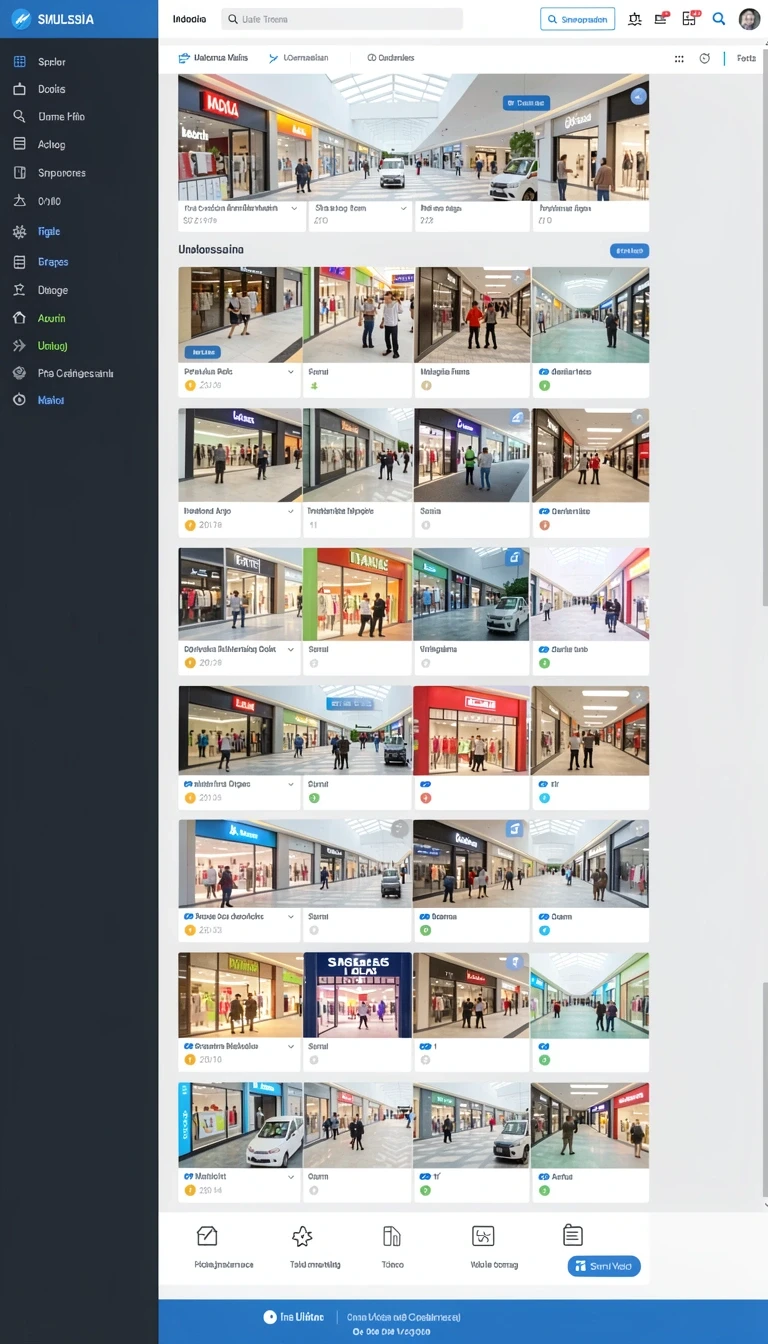This screenshot has width=768, height=1344.
Task: Open the notifications icon with red badge
Action: [x=661, y=18]
